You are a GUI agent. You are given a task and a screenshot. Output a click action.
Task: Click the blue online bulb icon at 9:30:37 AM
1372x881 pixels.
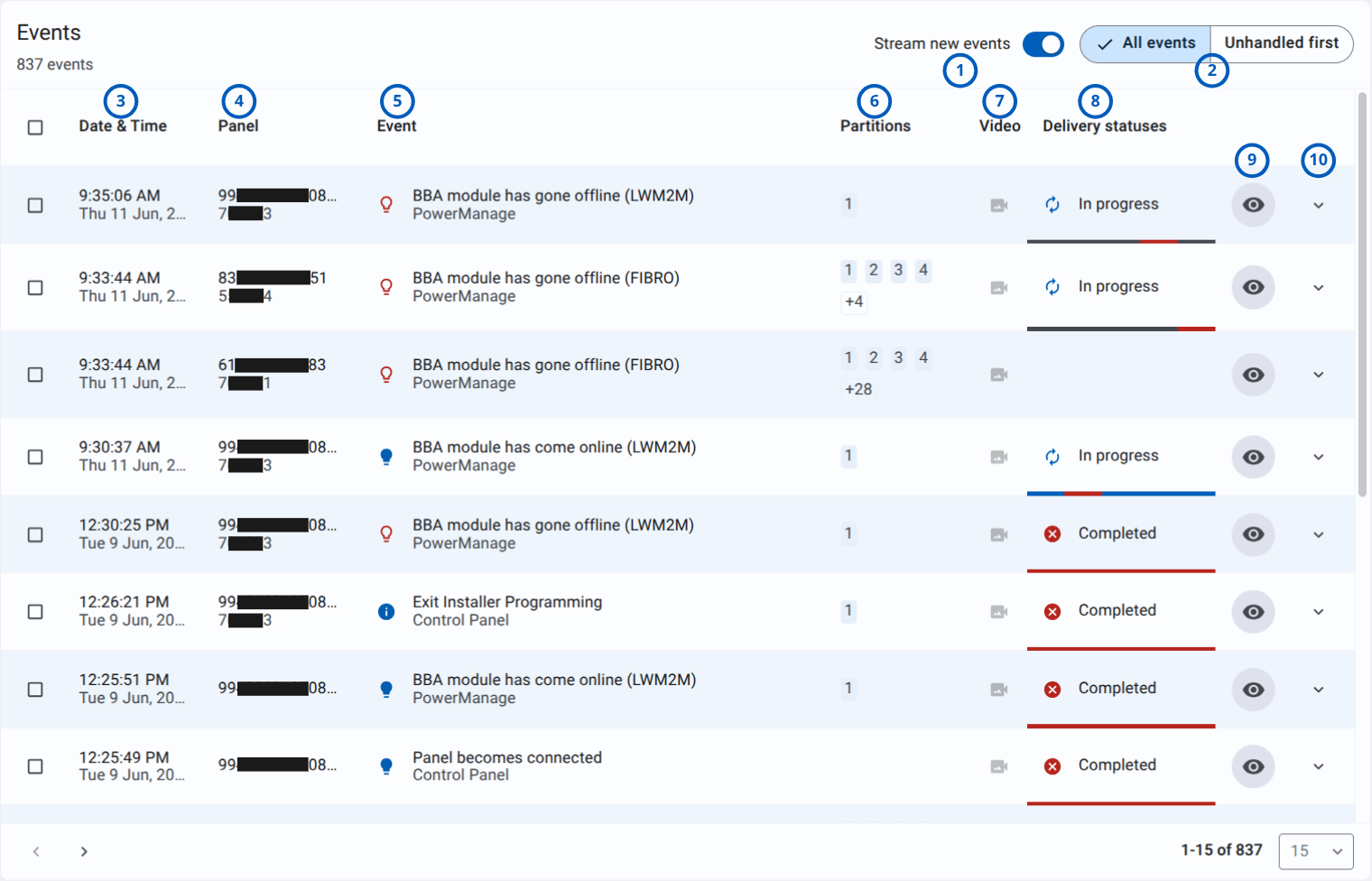(386, 457)
